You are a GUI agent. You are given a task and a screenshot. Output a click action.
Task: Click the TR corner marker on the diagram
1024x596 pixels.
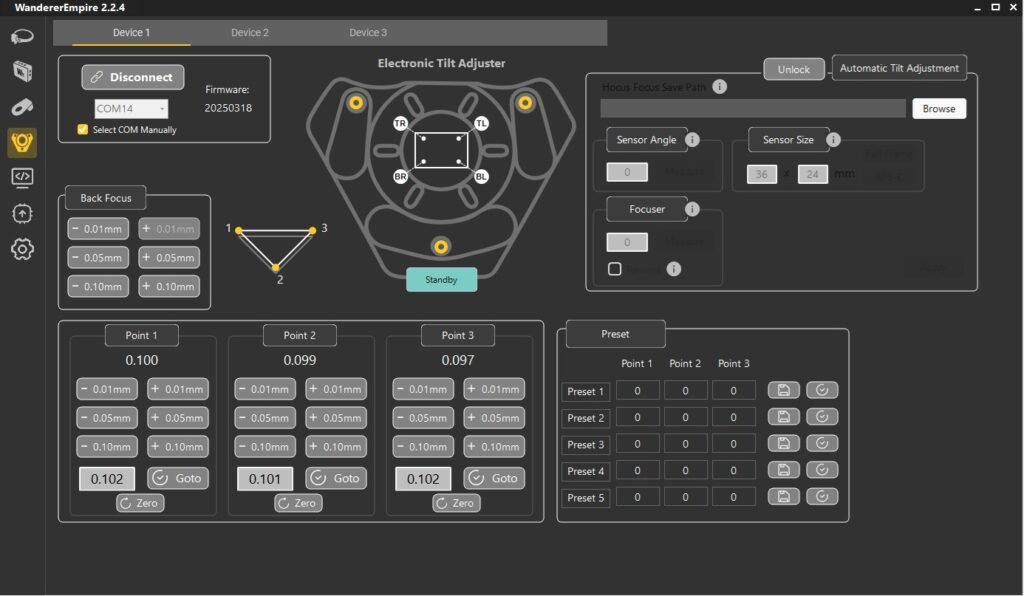point(400,123)
